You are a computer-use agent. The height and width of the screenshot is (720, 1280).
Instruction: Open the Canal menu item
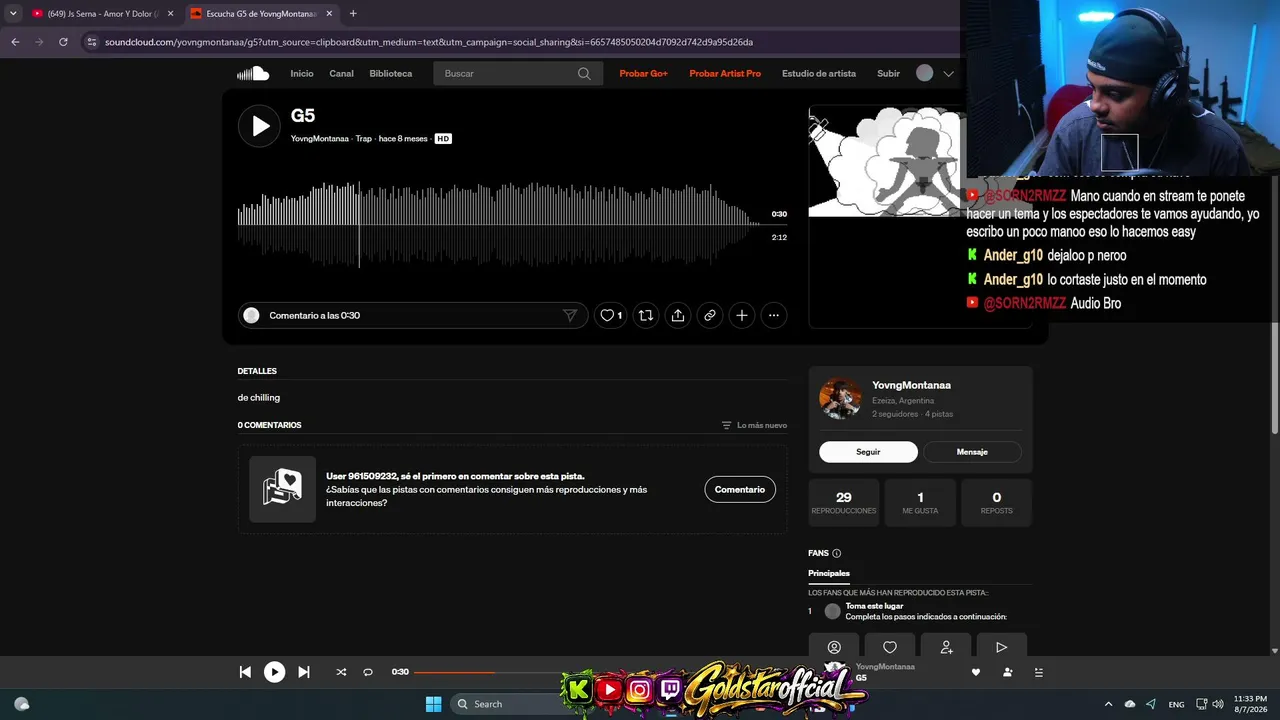(x=342, y=73)
